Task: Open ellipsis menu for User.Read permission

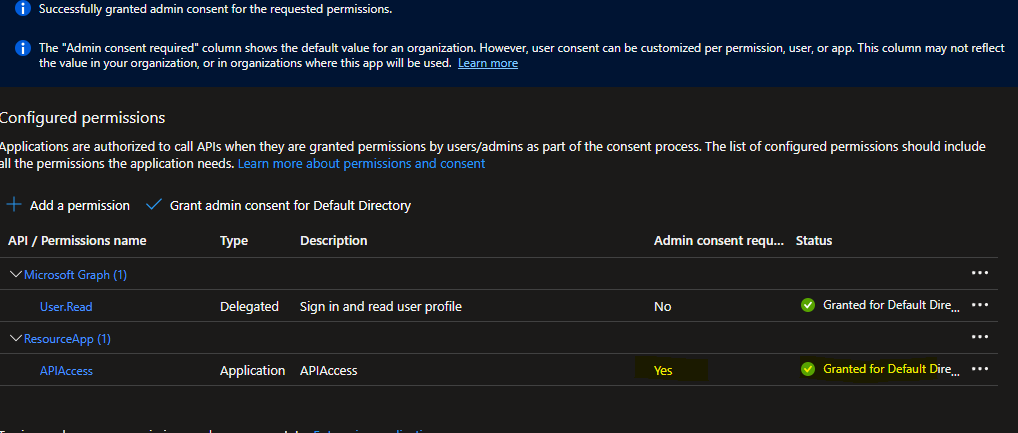Action: pos(979,306)
